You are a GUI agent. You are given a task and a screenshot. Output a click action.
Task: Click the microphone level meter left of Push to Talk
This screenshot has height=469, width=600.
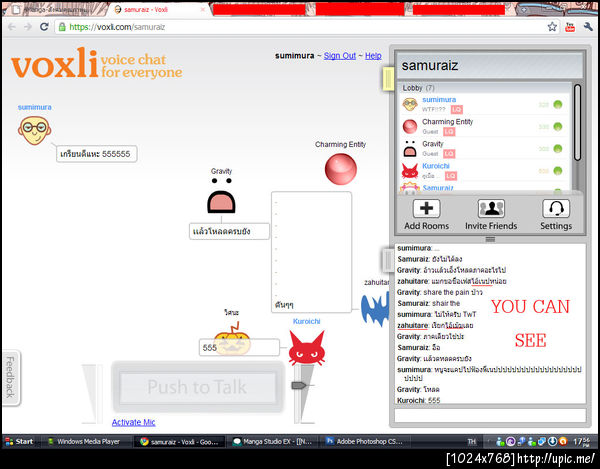coord(92,394)
